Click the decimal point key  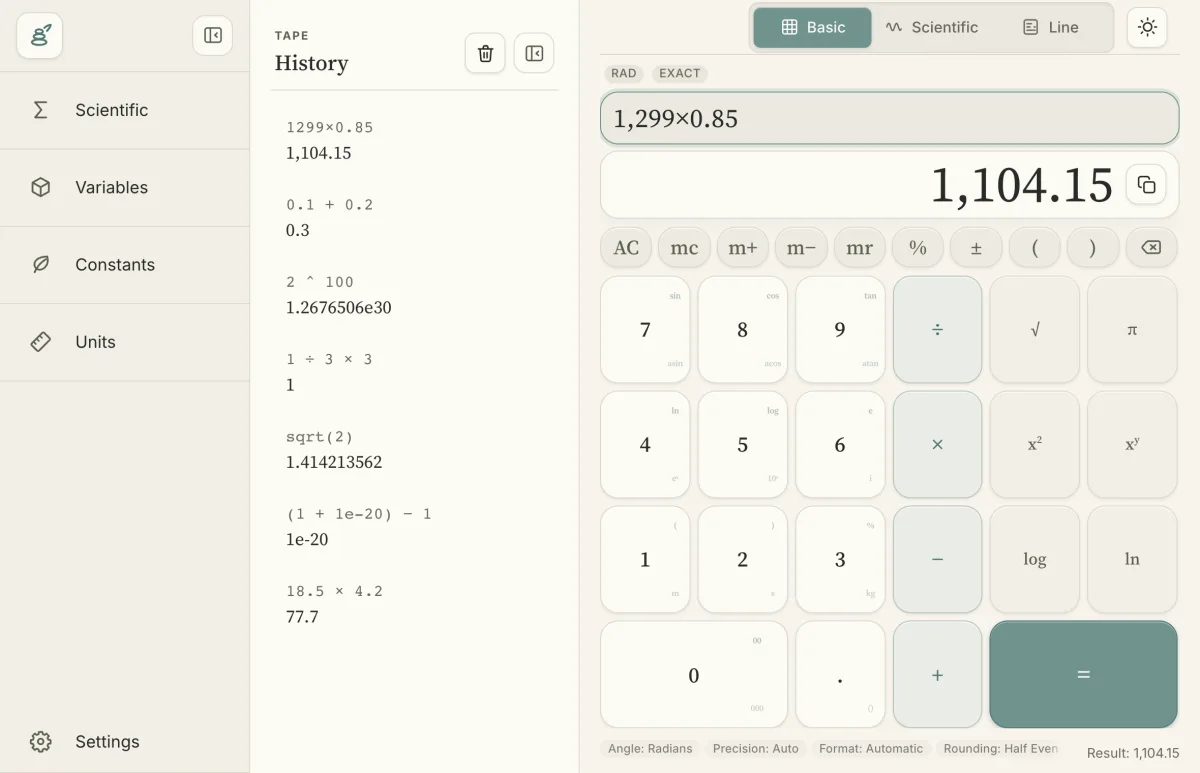(x=840, y=675)
